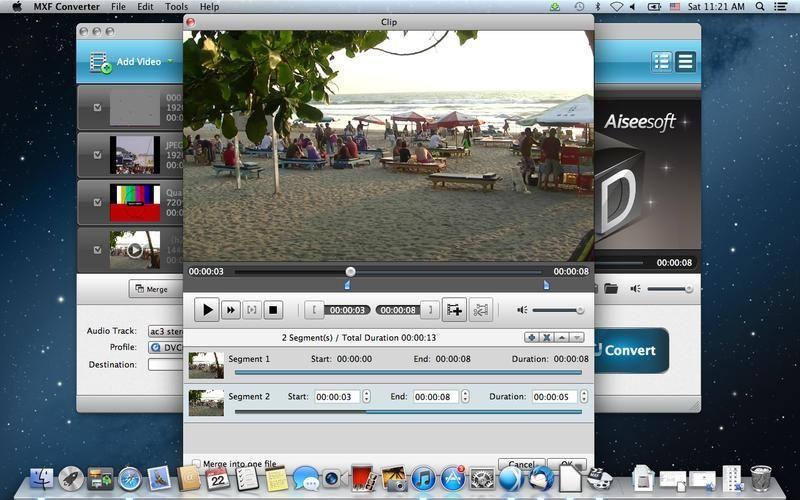
Task: Click the new segment filmstrip-plus icon
Action: [454, 310]
